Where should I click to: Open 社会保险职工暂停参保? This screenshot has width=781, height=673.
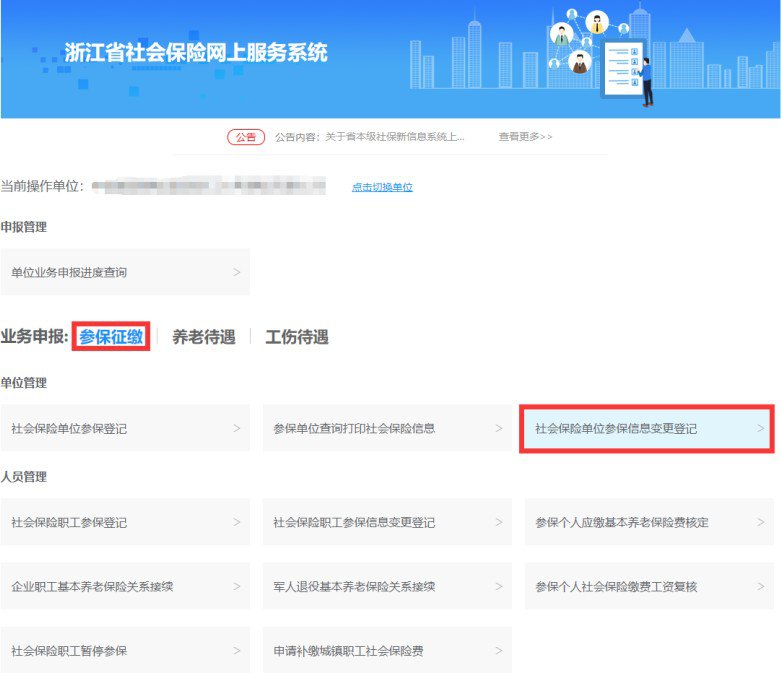pos(125,650)
